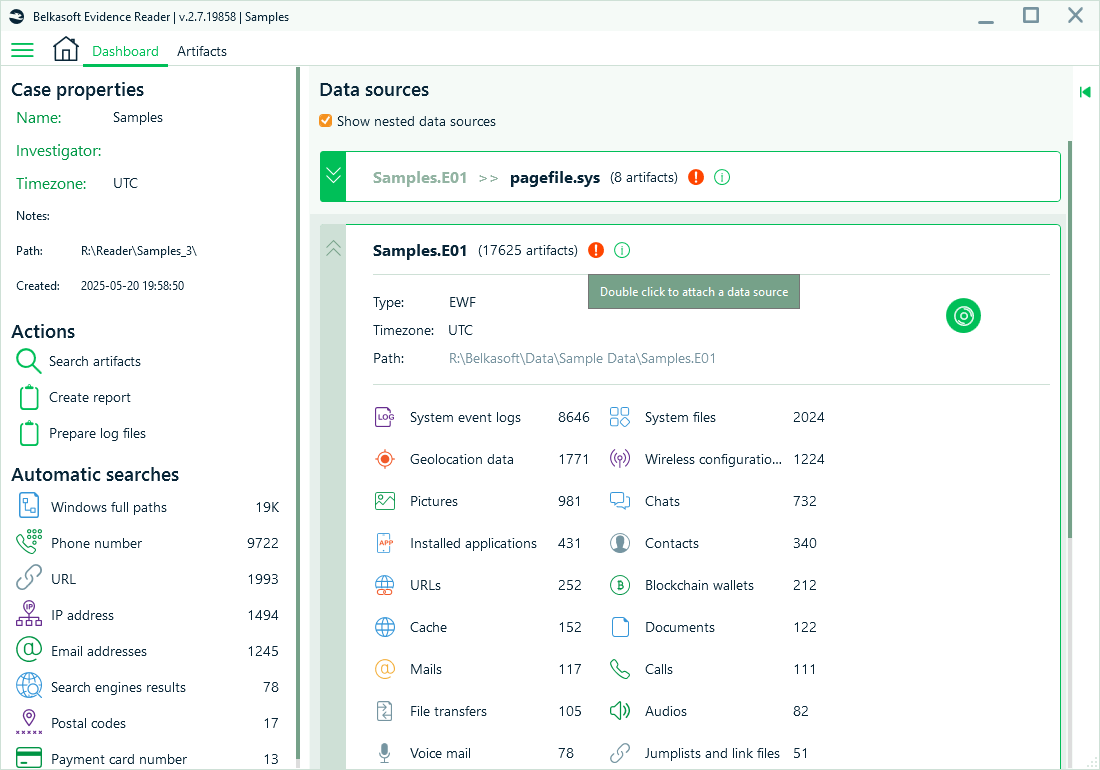
Task: Open the hamburger main menu
Action: [22, 50]
